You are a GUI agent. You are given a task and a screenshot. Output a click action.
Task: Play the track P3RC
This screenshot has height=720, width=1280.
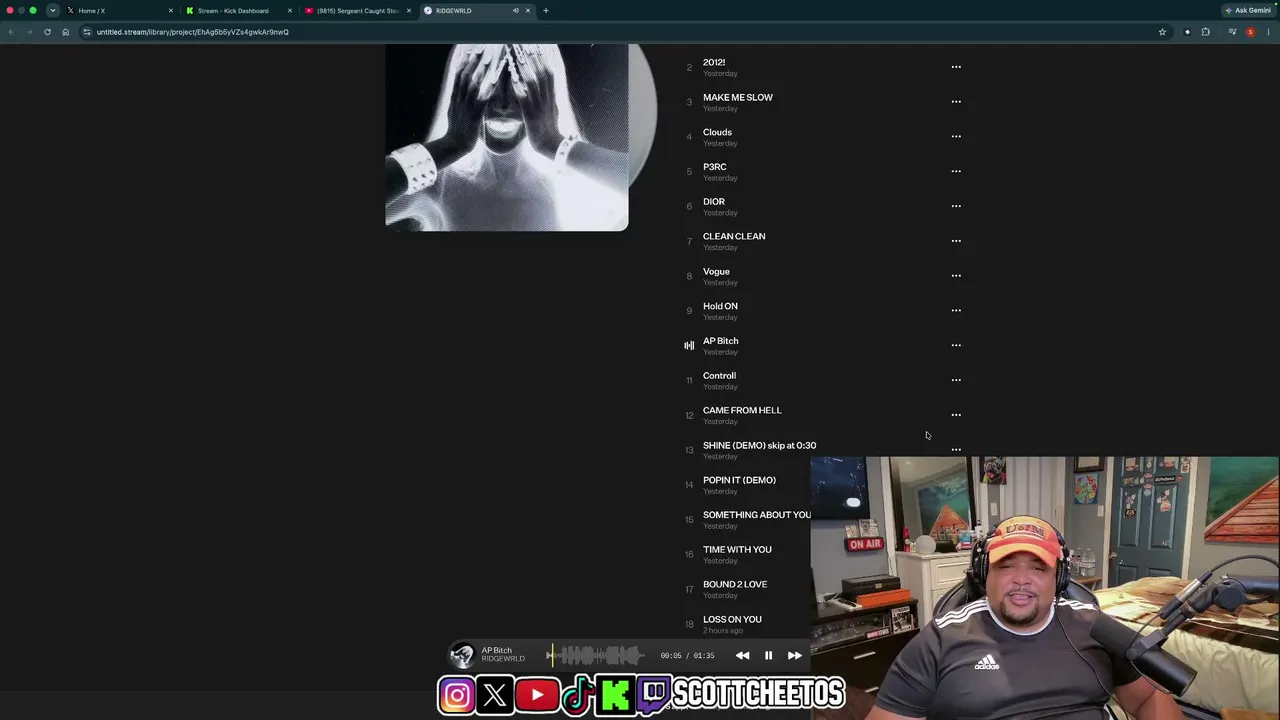click(714, 167)
